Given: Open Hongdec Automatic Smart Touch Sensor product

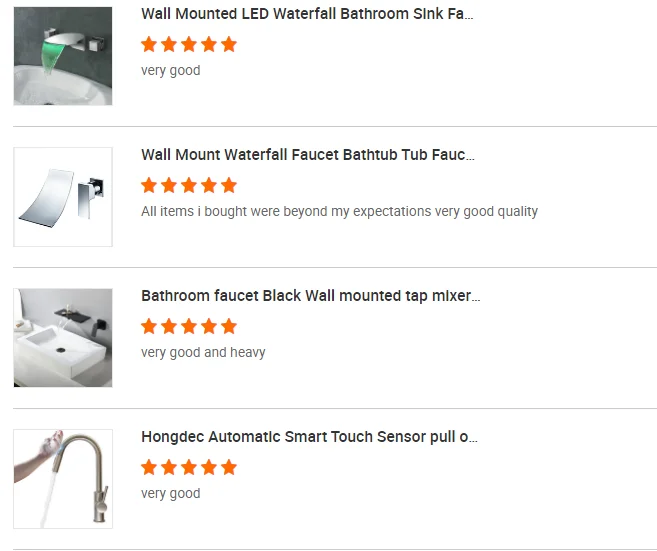Looking at the screenshot, I should pos(309,437).
